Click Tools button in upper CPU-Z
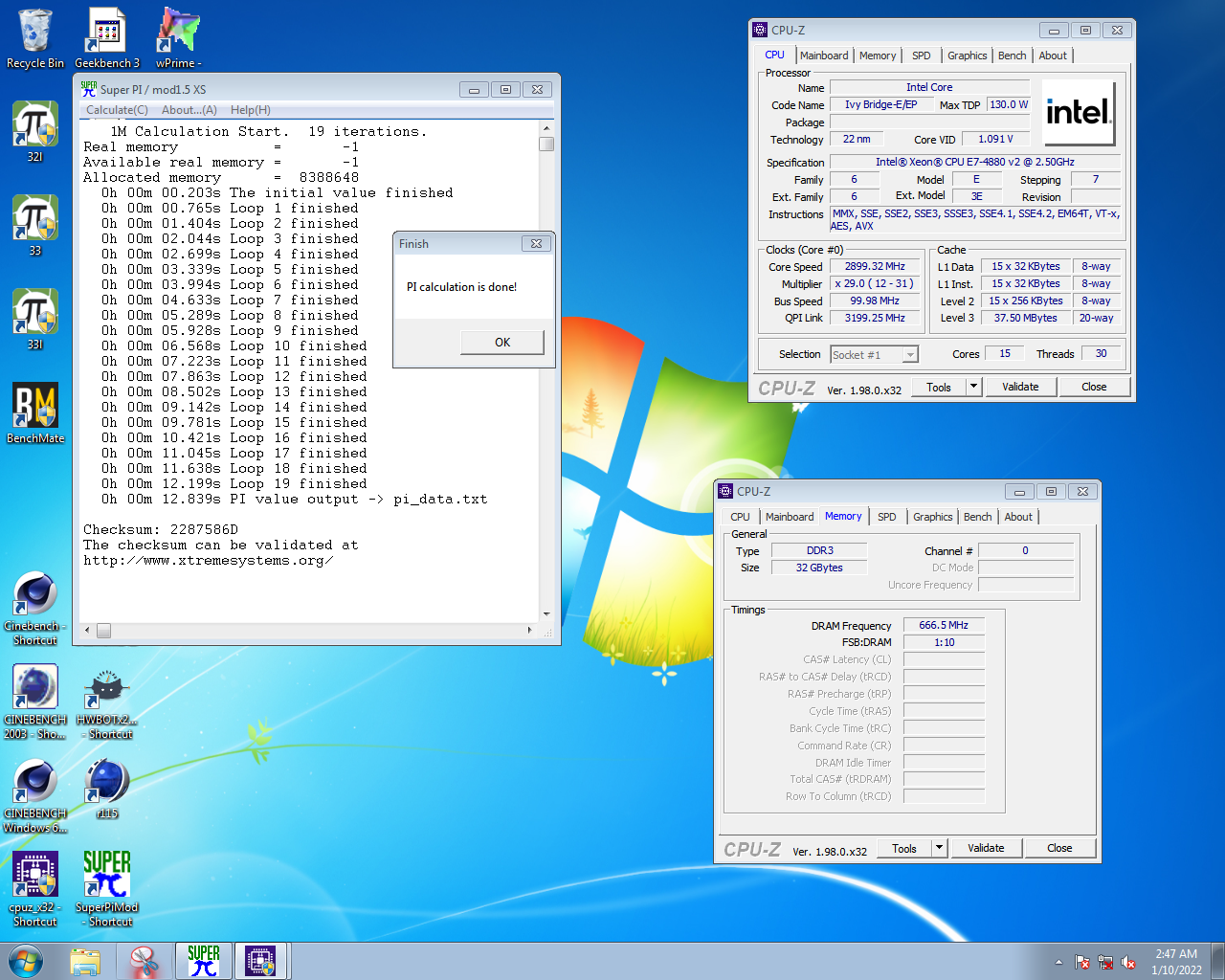This screenshot has height=980, width=1225. point(939,387)
